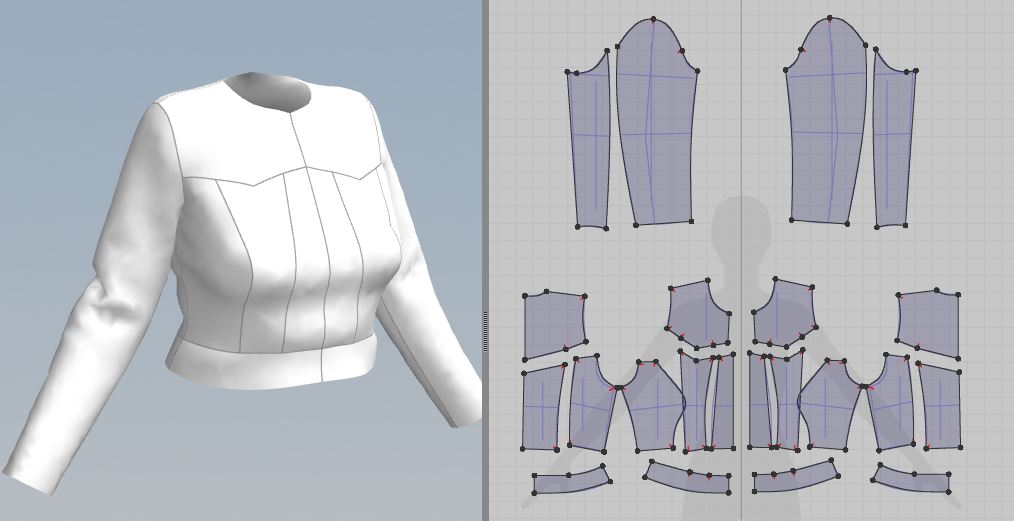This screenshot has width=1014, height=521.
Task: Select the leftmost curved waistband pattern piece
Action: click(572, 480)
